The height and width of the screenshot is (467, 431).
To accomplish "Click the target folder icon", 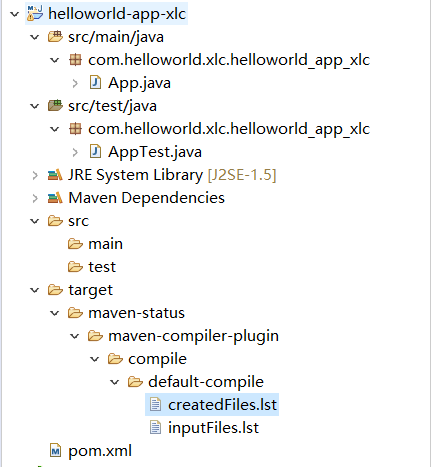I will (x=55, y=290).
